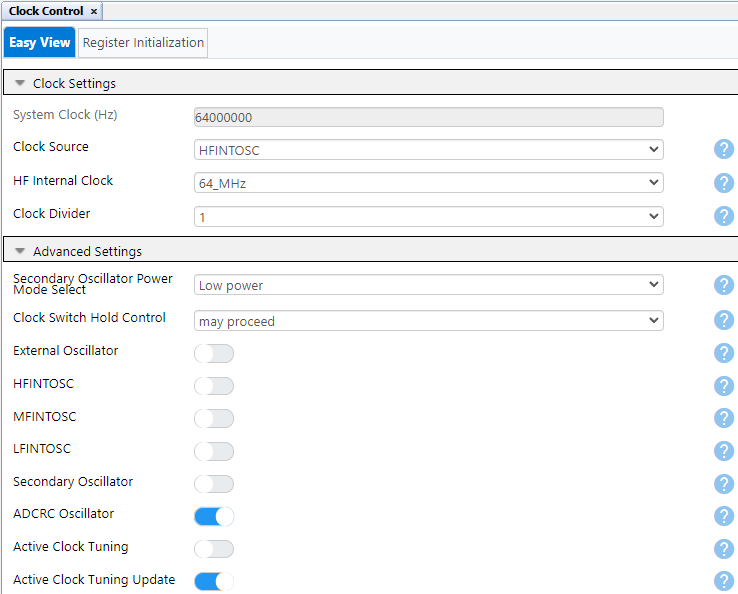Screen dimensions: 738x594
Task: Open help for HF Internal Clock
Action: coord(724,183)
